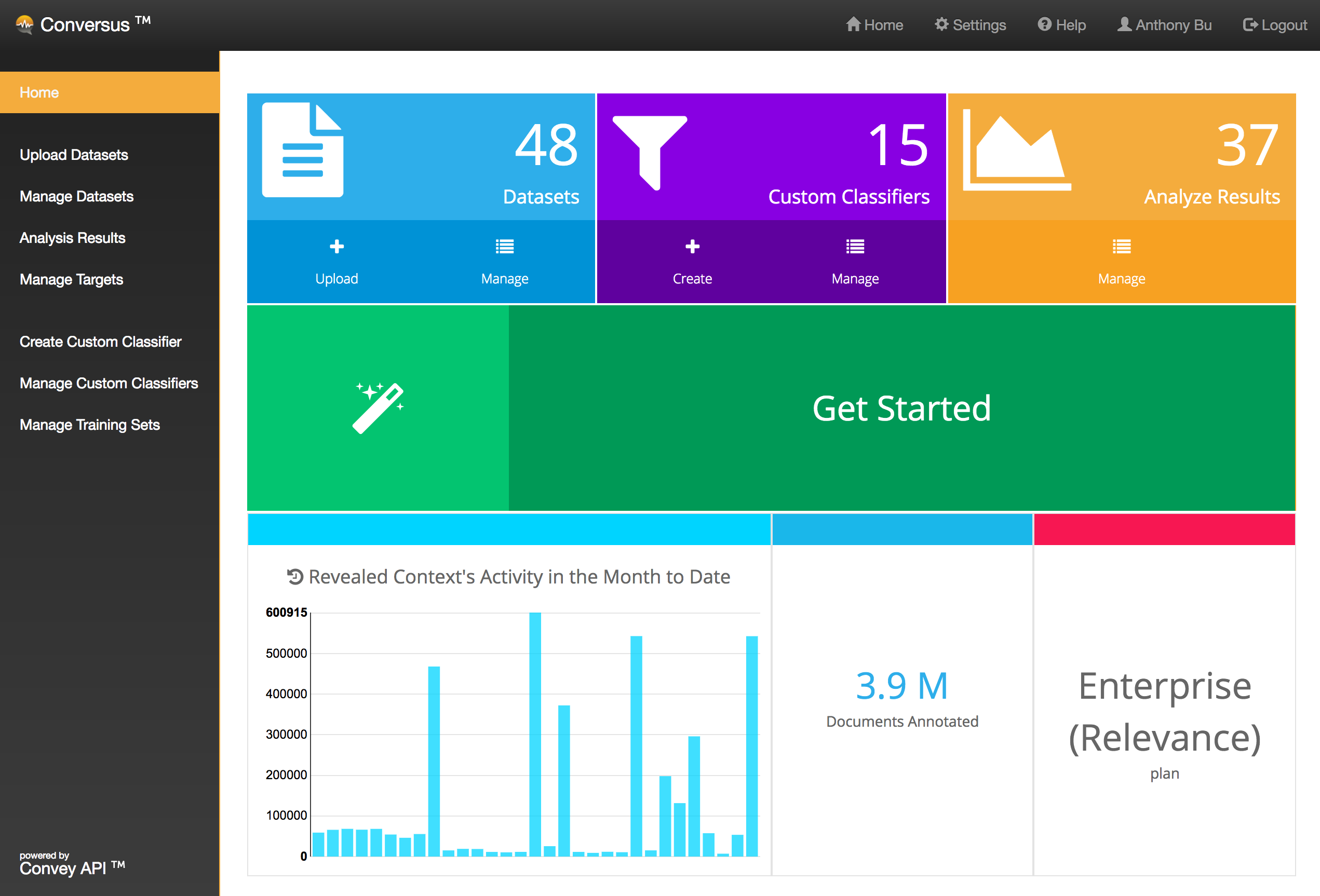Click the Datasets document icon
The width and height of the screenshot is (1320, 896).
click(302, 150)
